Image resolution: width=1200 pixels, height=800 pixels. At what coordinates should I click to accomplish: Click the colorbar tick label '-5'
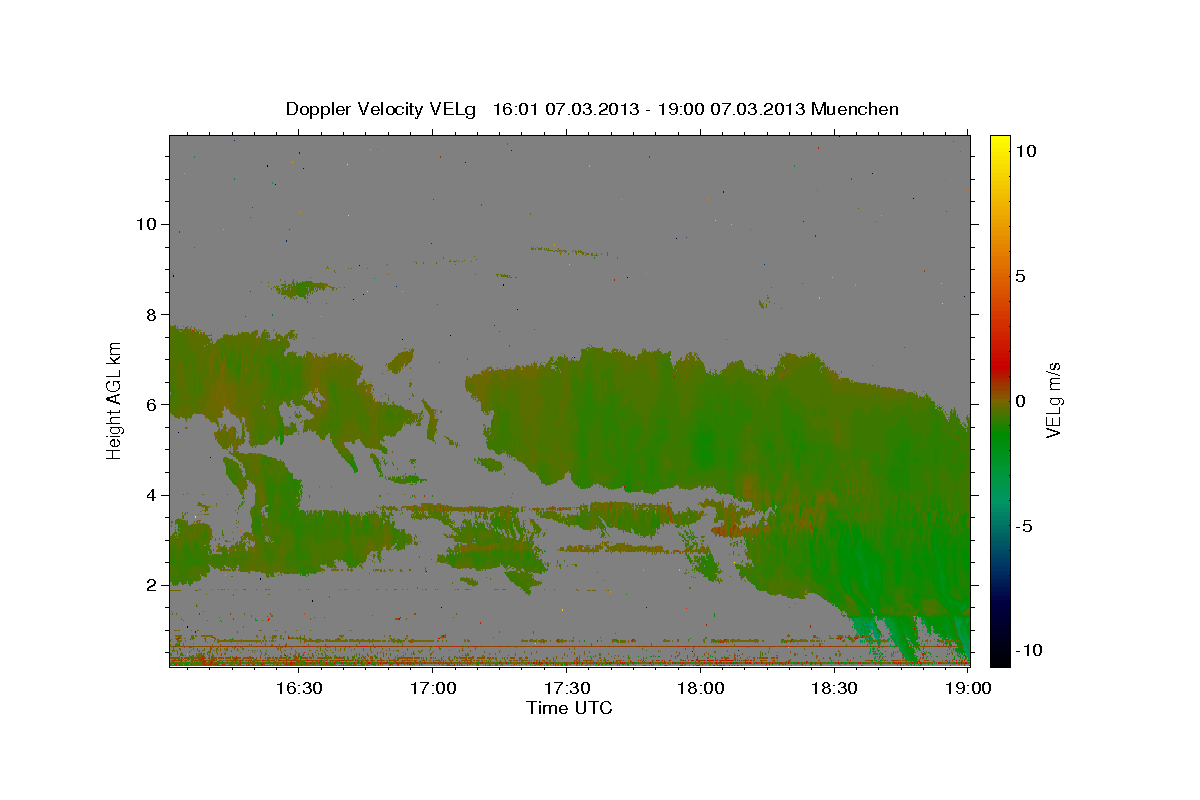(1024, 526)
